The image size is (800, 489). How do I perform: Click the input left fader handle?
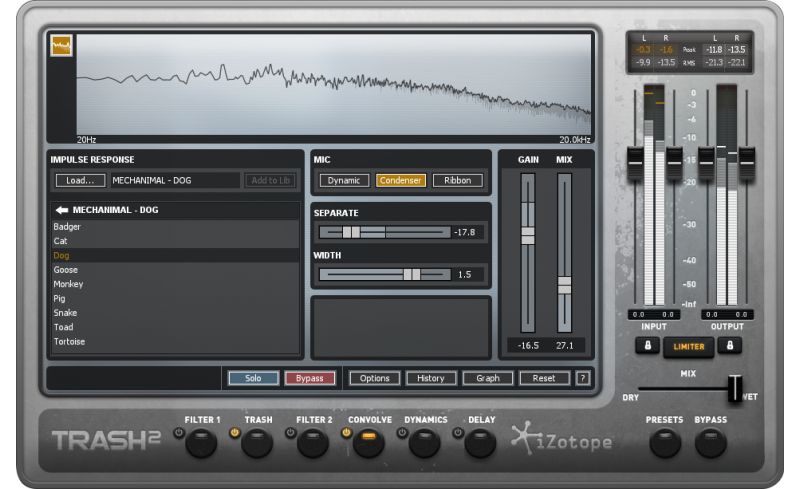(635, 163)
